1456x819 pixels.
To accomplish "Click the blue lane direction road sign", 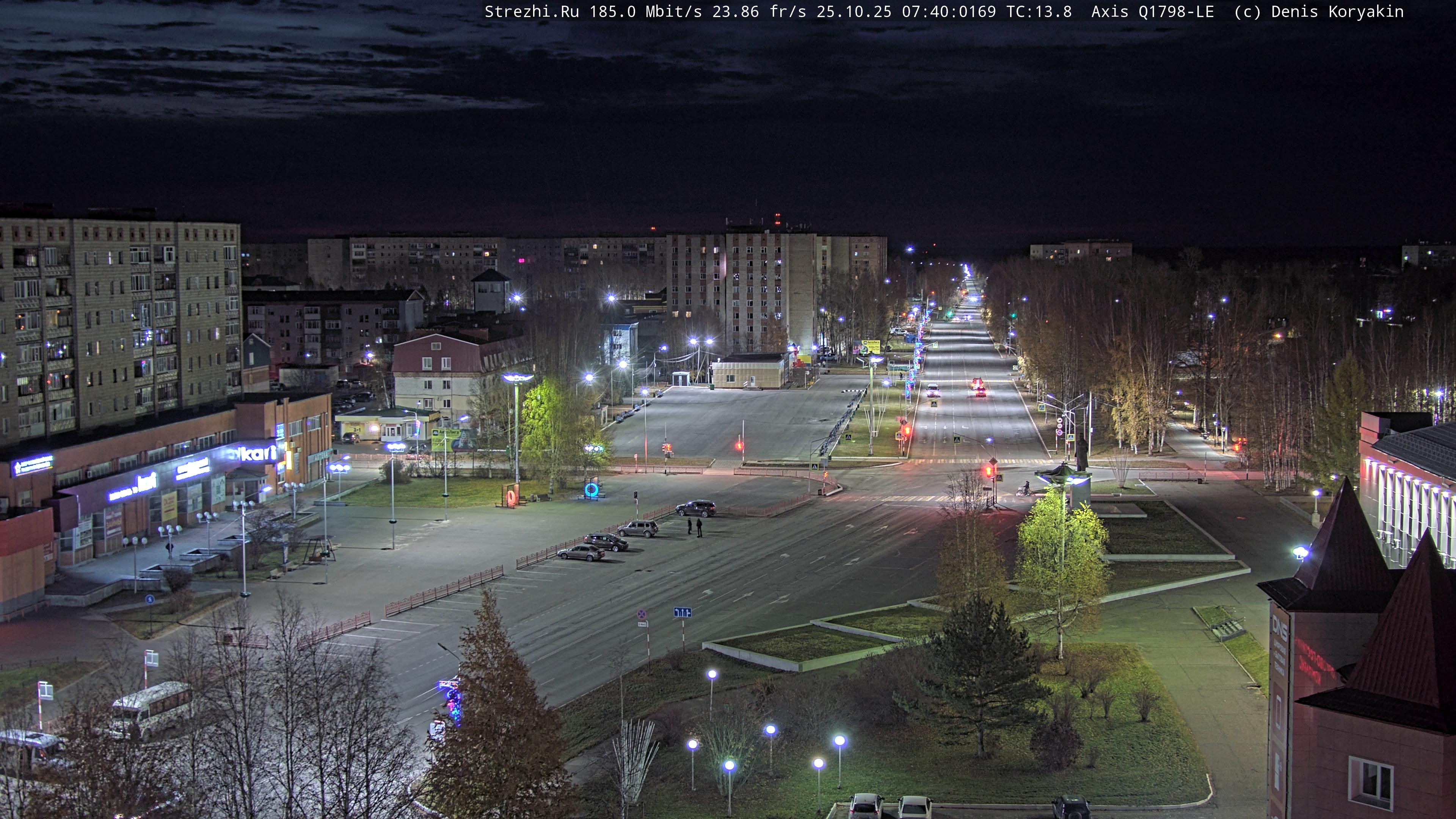I will point(682,612).
